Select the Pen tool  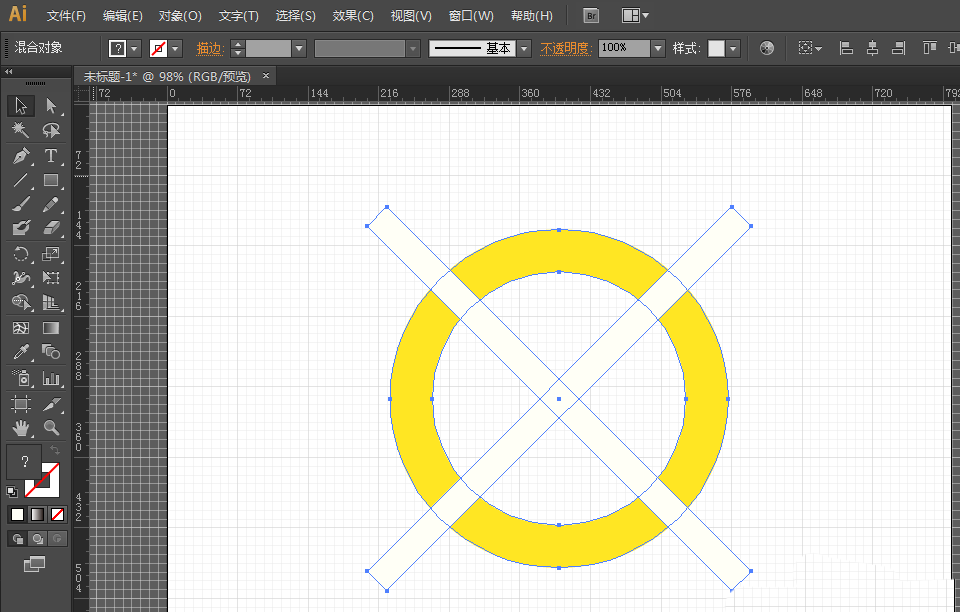21,156
